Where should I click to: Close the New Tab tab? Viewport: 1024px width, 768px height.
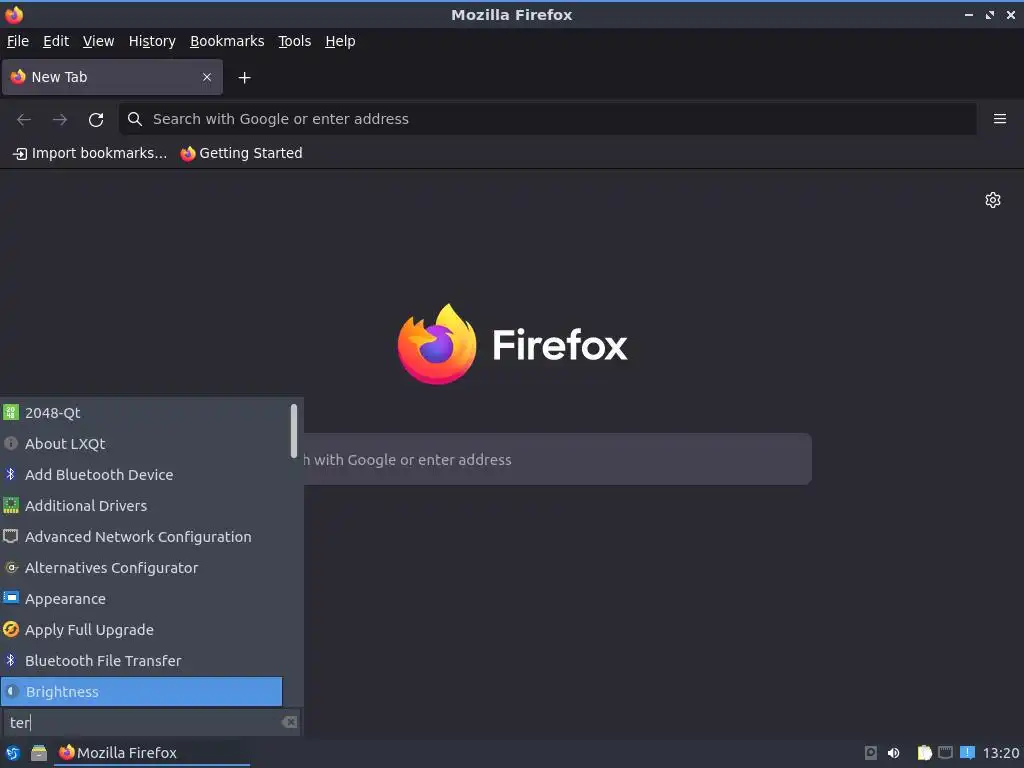[x=207, y=77]
